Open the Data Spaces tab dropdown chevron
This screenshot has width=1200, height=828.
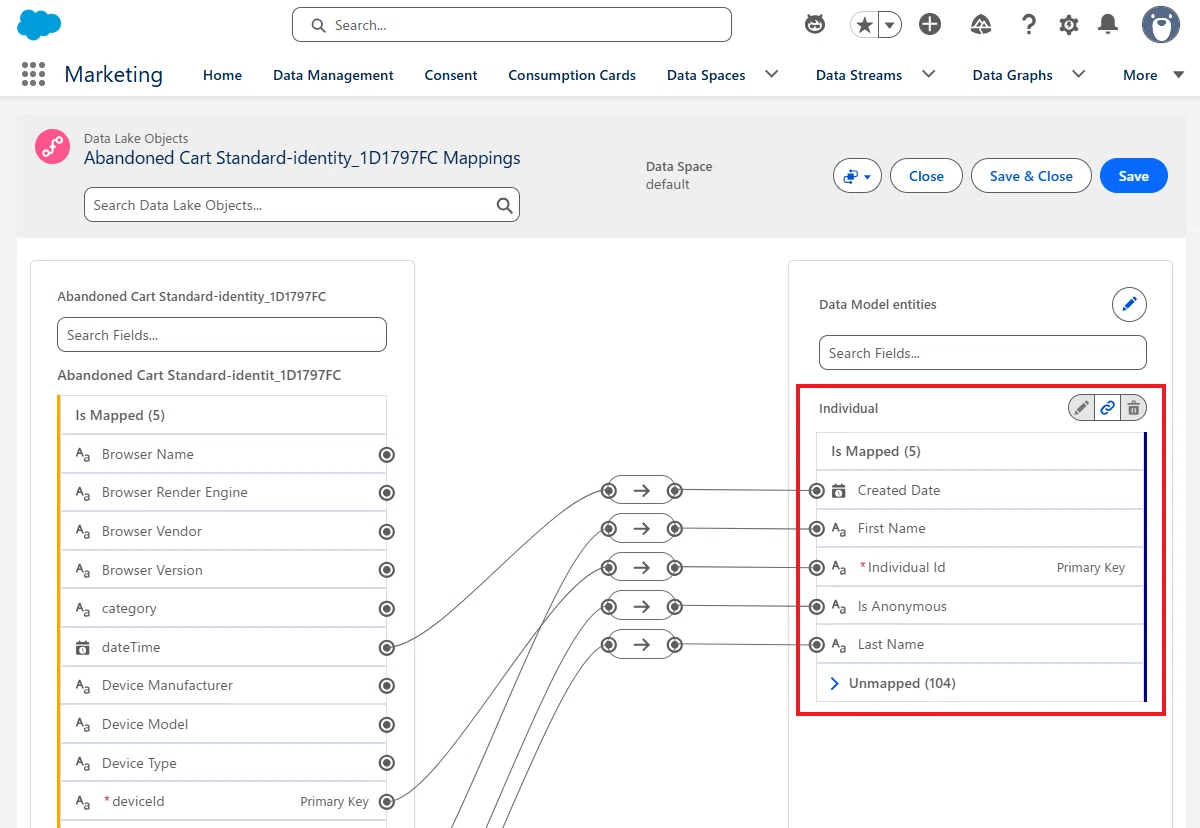(772, 74)
